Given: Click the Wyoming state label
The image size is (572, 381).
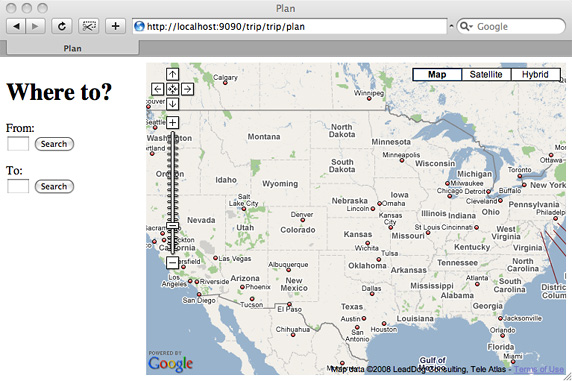Looking at the screenshot, I should pos(280,184).
